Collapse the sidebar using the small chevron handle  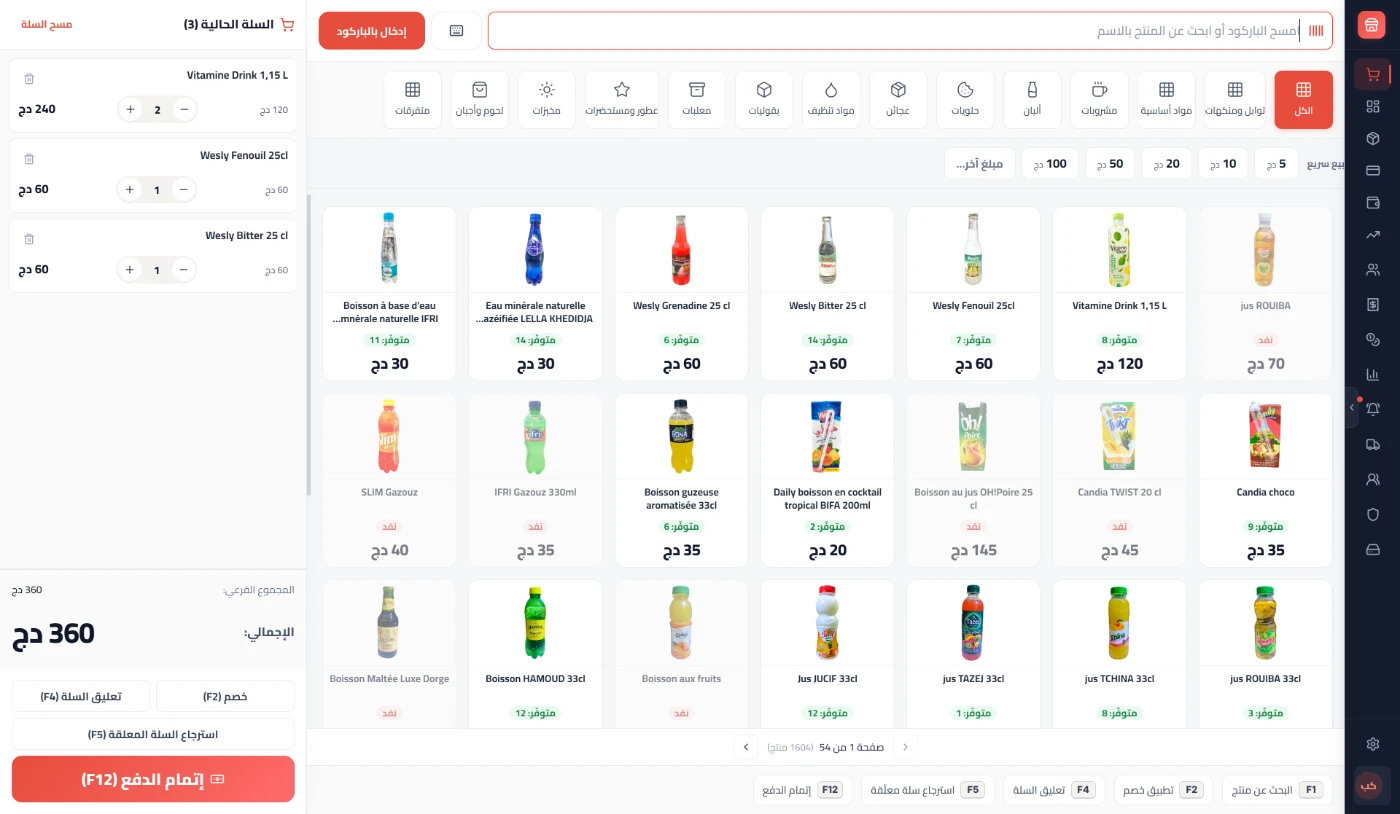(x=1352, y=408)
